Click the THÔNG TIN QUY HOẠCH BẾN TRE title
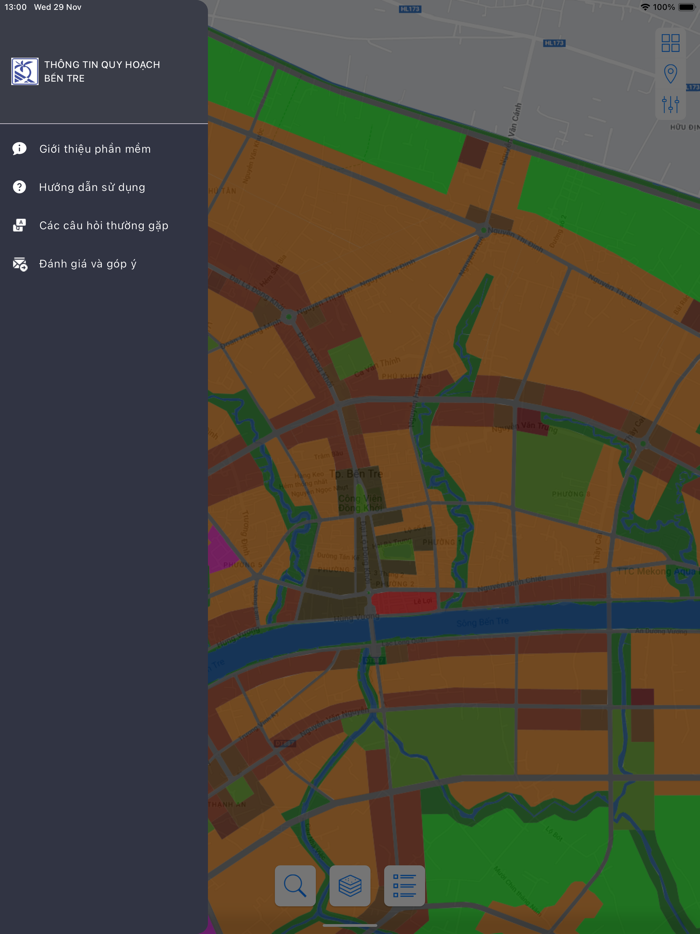The image size is (700, 934). (102, 71)
